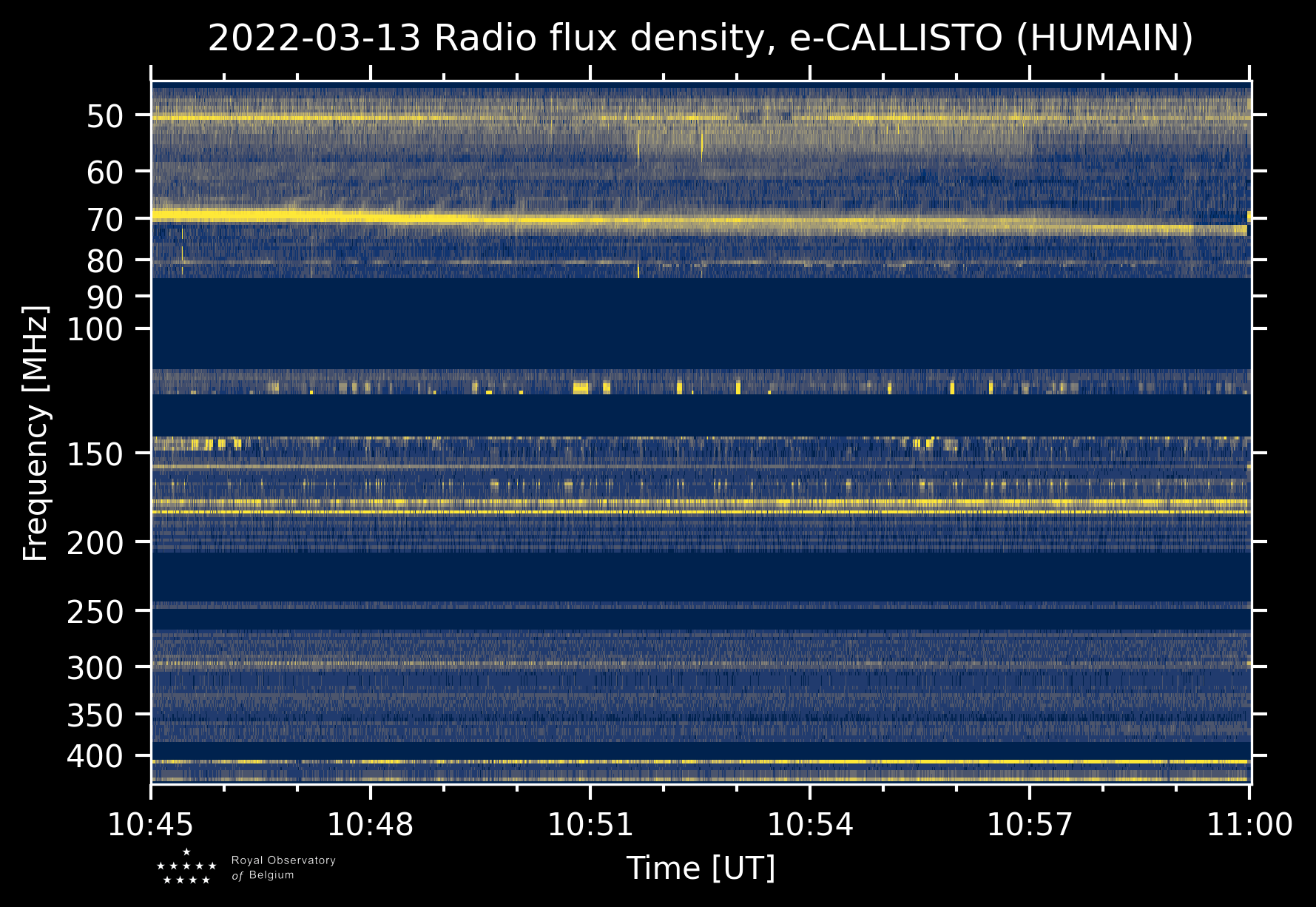Click the Frequency [MHz] axis title
The width and height of the screenshot is (1316, 907).
click(x=36, y=433)
